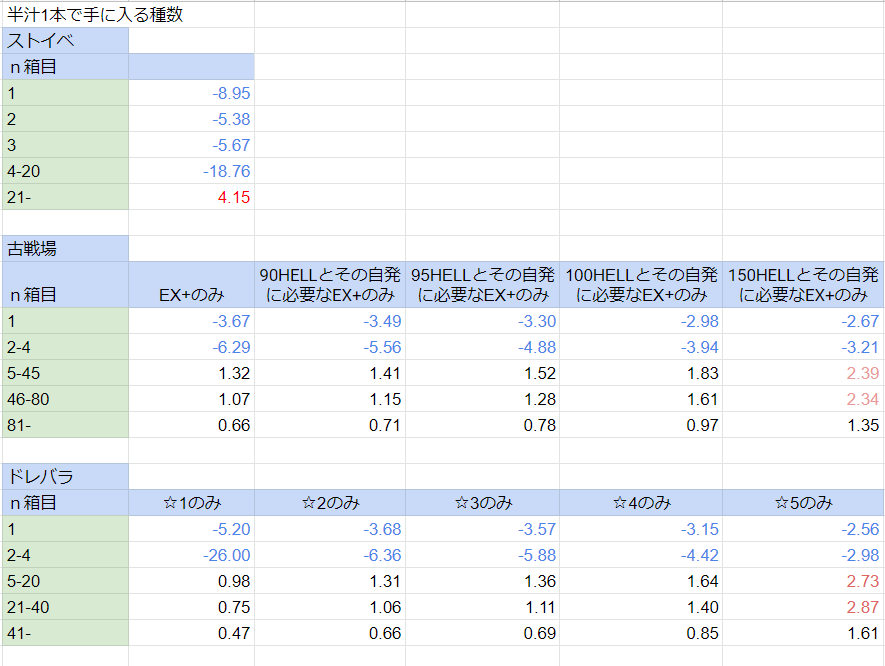Select the pink 2.87 value cell
The image size is (885, 666).
(803, 606)
